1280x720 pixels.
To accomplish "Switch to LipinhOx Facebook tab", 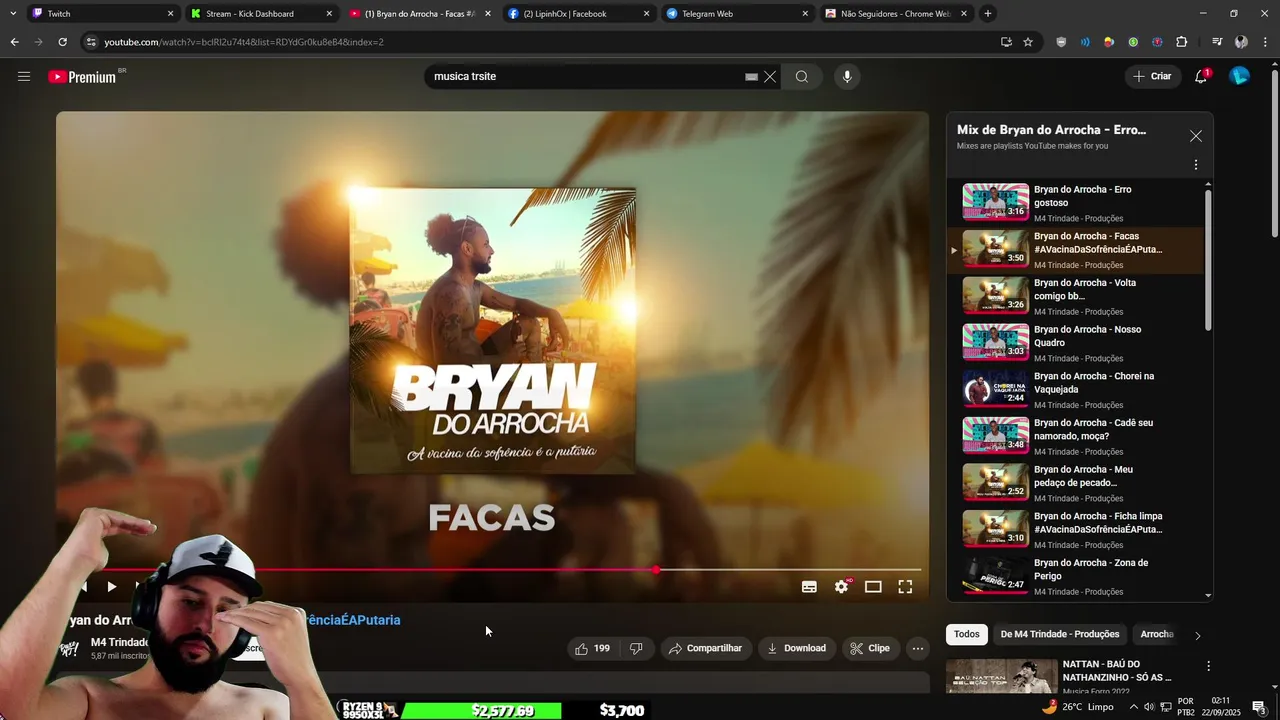I will [580, 14].
